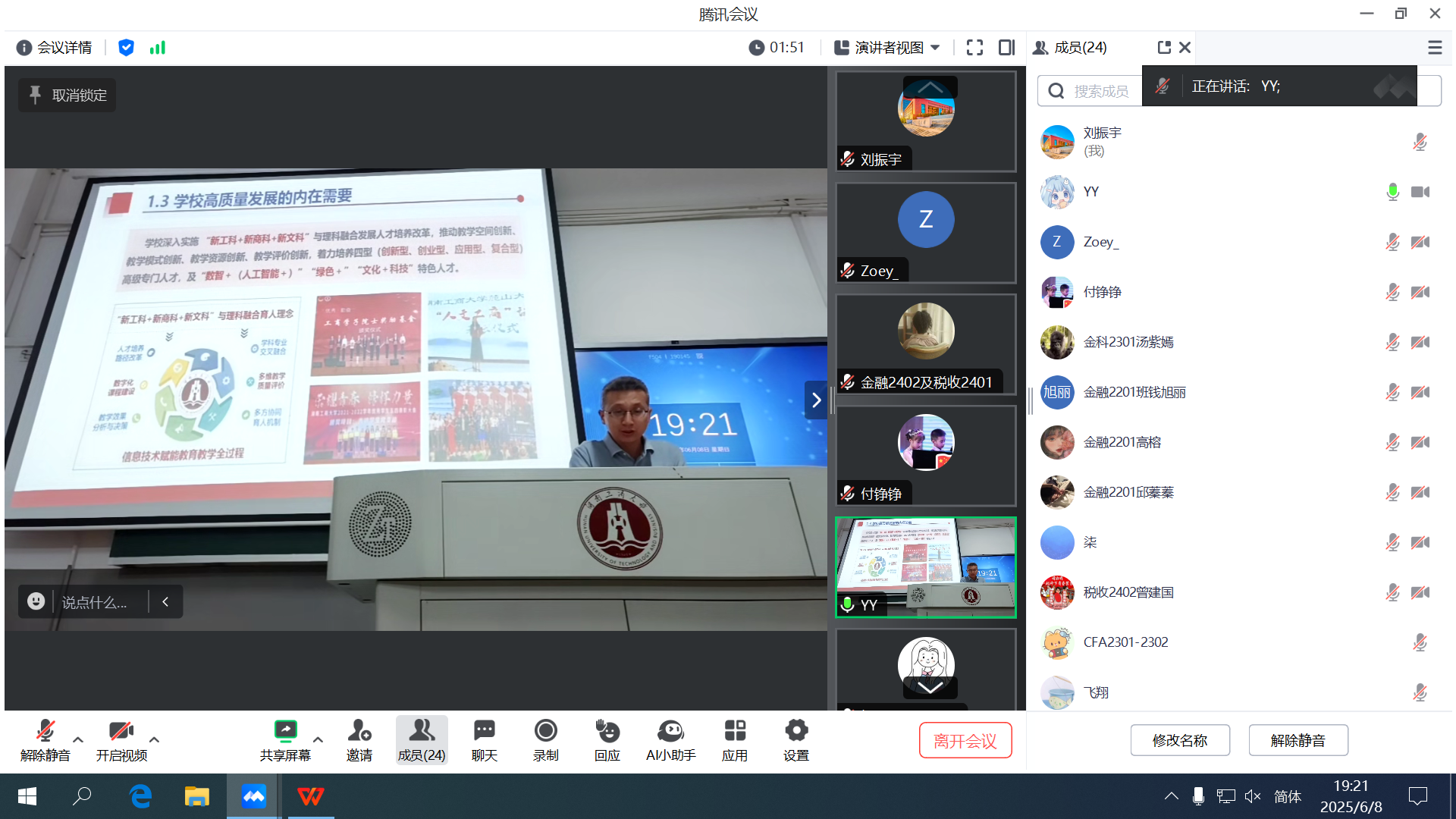Toggle Zoey_ microphone in member list
The height and width of the screenshot is (819, 1456).
pyautogui.click(x=1392, y=242)
